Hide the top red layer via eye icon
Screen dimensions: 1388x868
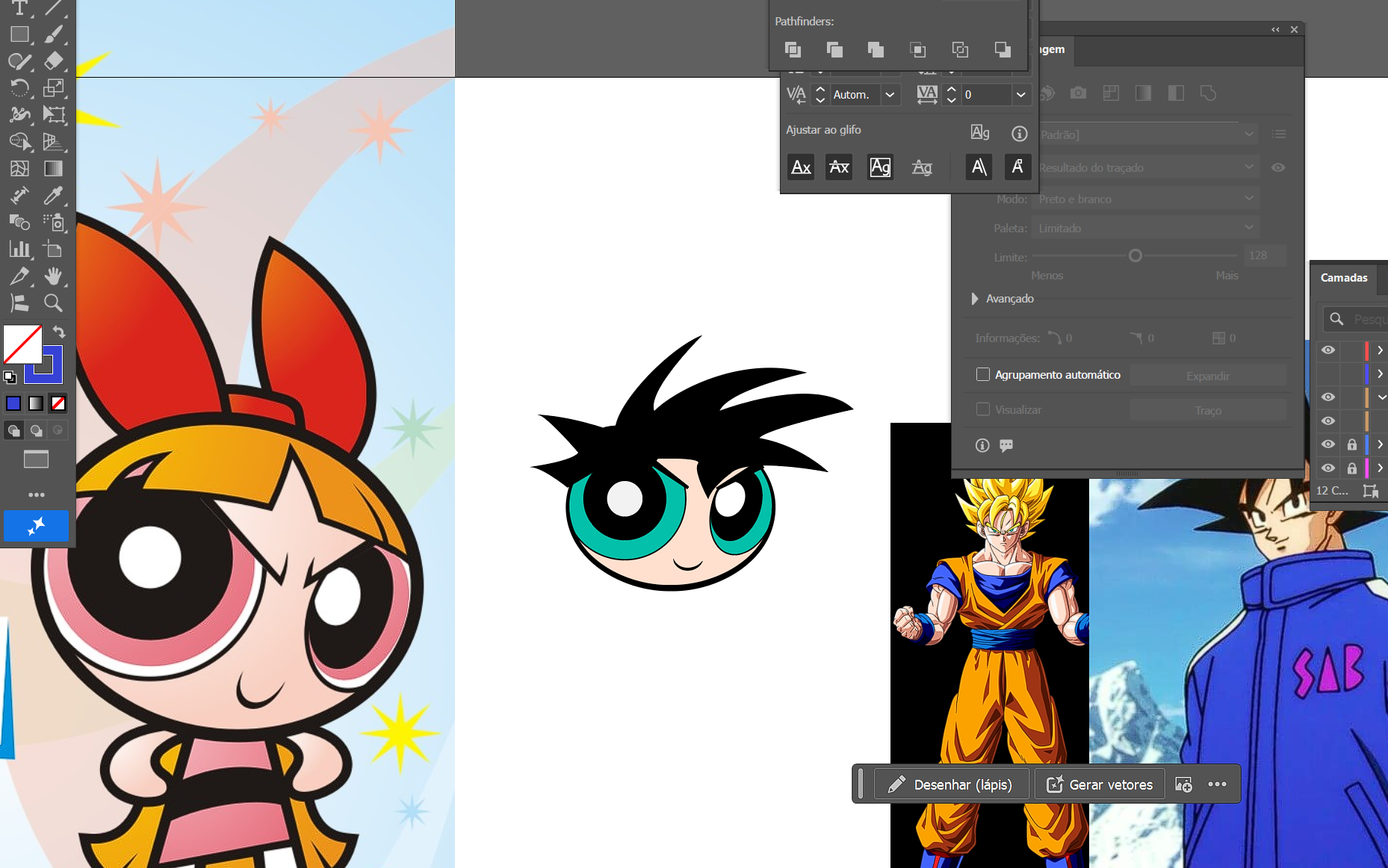pos(1327,350)
